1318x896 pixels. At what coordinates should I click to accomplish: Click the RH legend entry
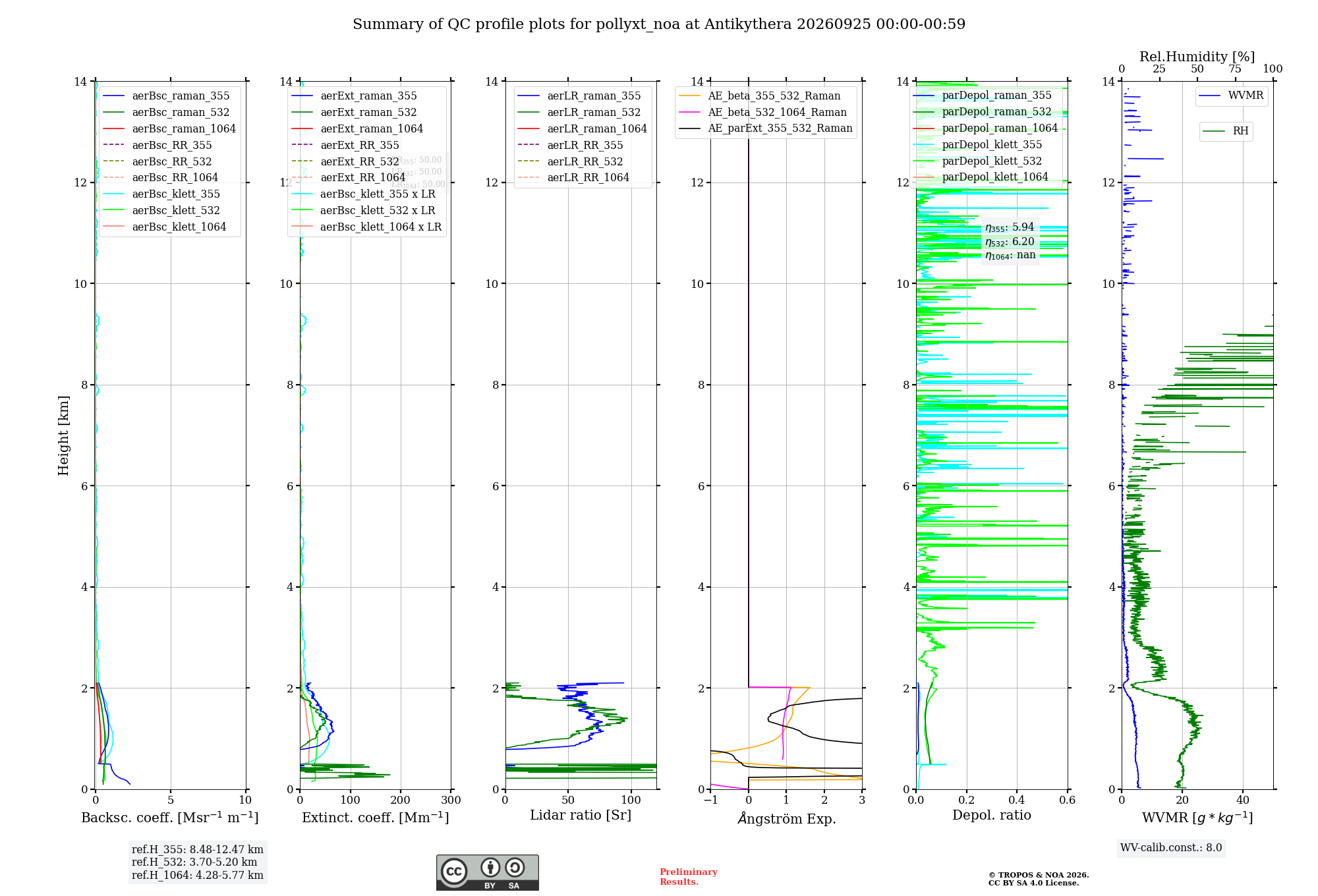coord(1226,131)
